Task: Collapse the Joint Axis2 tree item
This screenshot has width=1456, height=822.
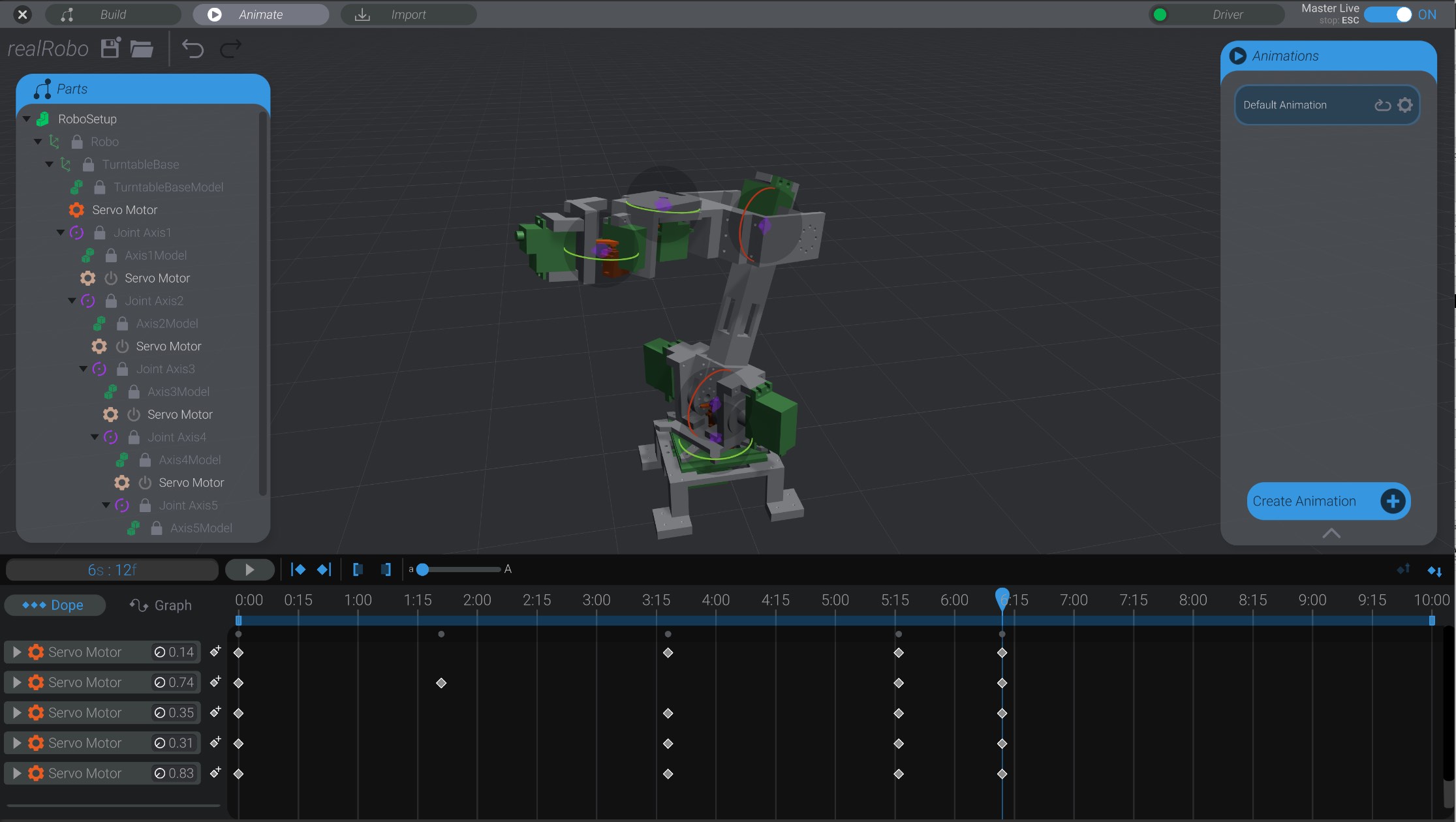Action: (72, 300)
